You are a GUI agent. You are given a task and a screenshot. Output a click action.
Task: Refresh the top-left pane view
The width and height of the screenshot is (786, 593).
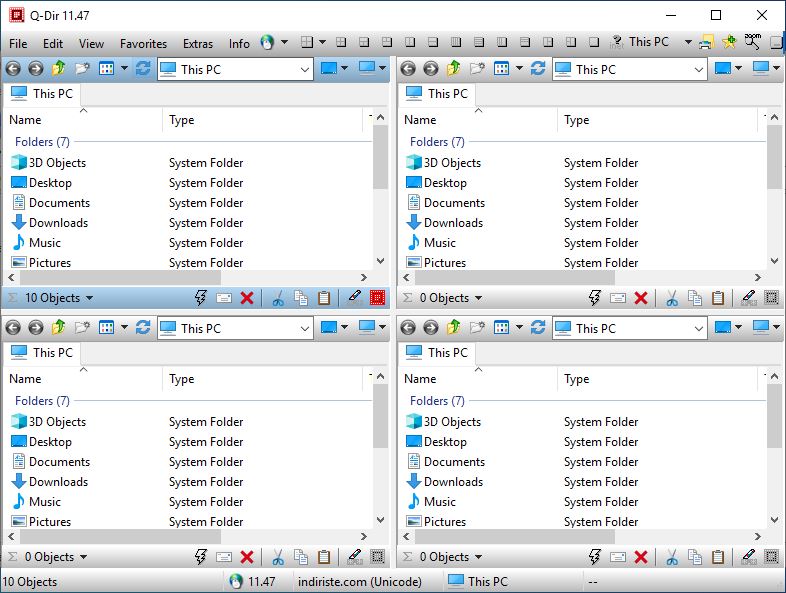[x=143, y=68]
